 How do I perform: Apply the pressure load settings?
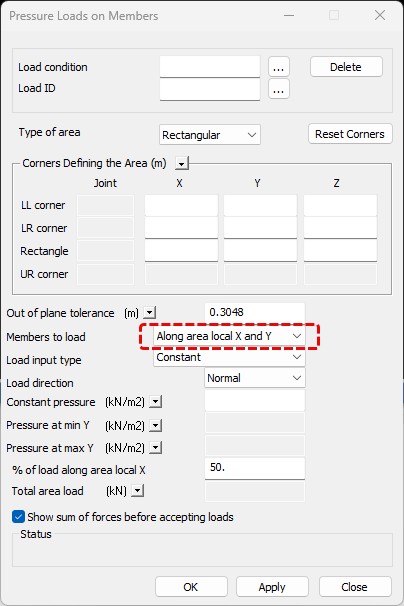tap(272, 587)
